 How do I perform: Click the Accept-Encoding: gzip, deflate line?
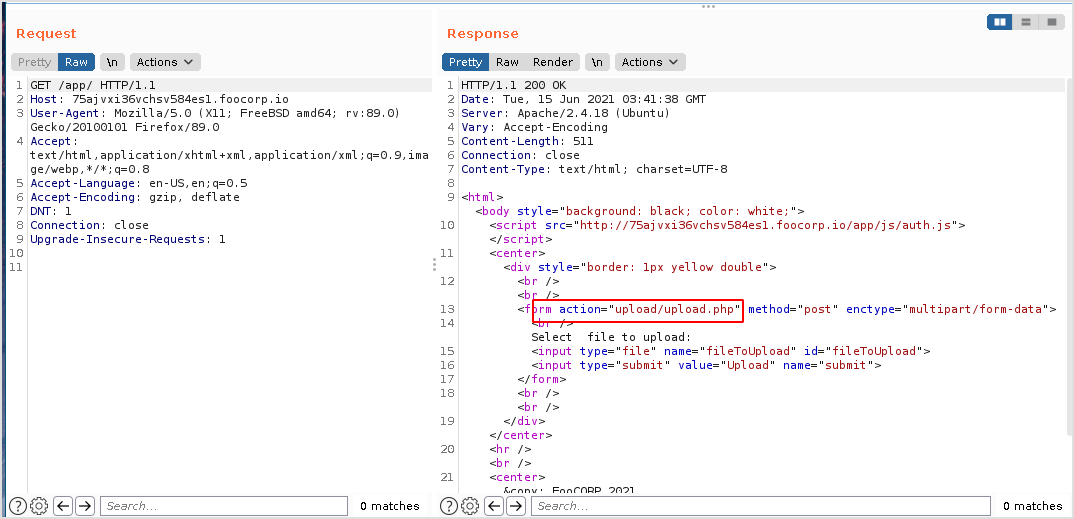(x=135, y=197)
